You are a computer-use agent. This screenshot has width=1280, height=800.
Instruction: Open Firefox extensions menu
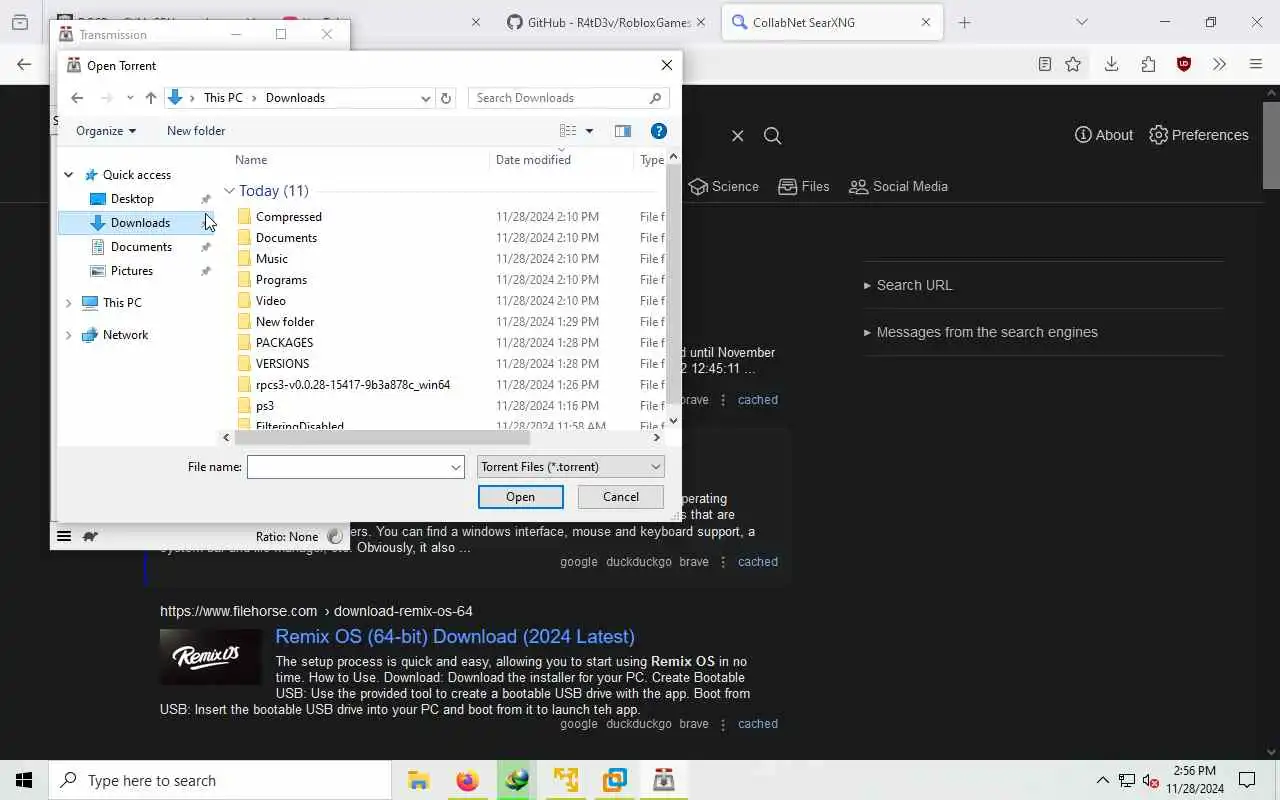(x=1148, y=64)
